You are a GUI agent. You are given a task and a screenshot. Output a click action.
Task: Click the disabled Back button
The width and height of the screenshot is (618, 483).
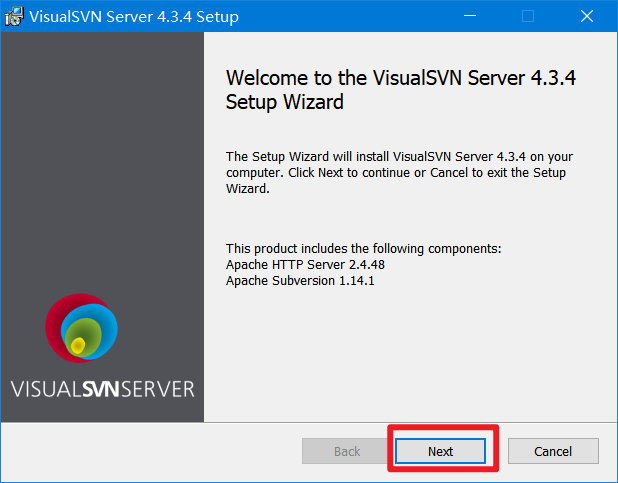(x=347, y=451)
